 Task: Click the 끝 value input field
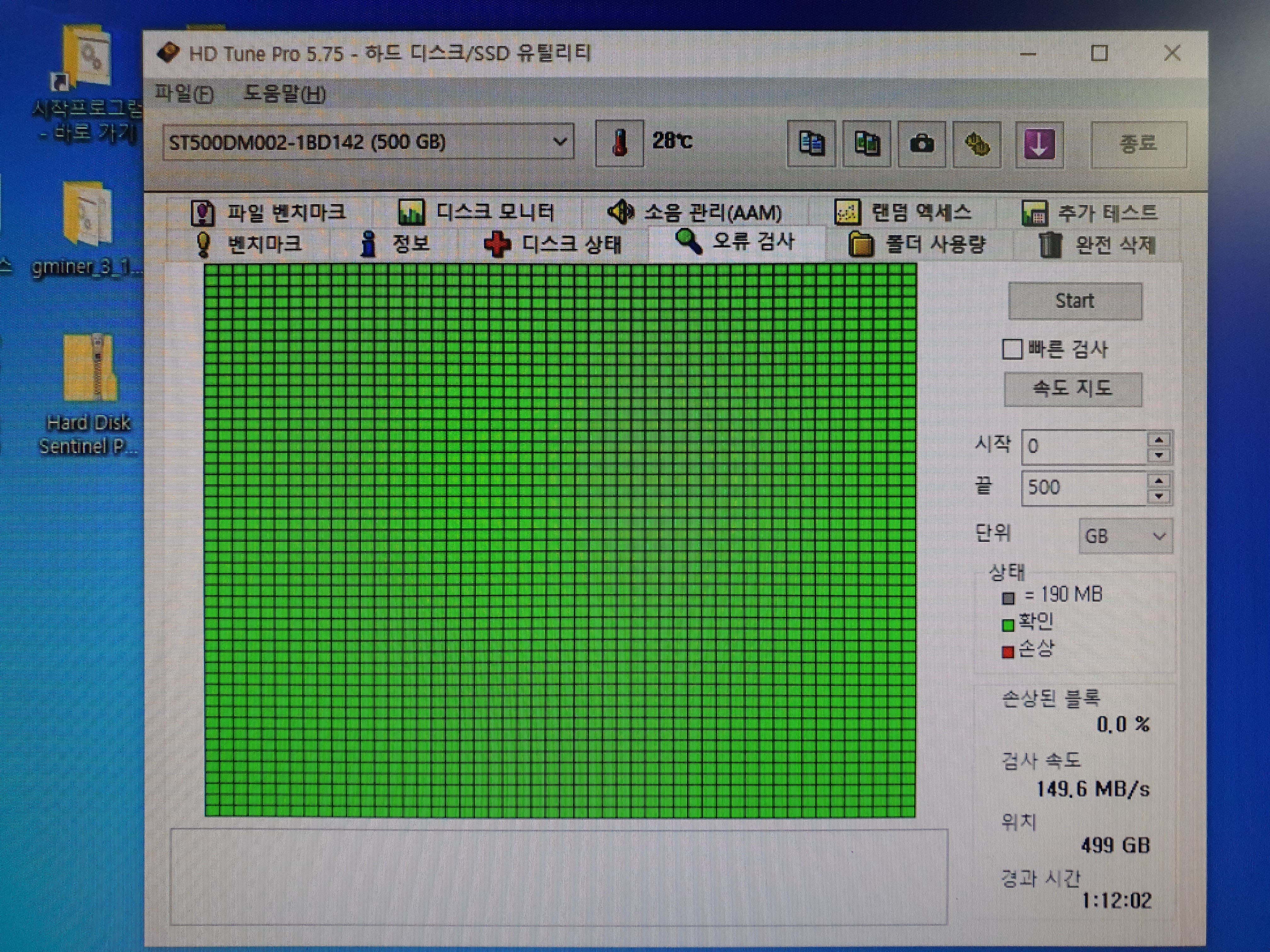coord(1084,488)
